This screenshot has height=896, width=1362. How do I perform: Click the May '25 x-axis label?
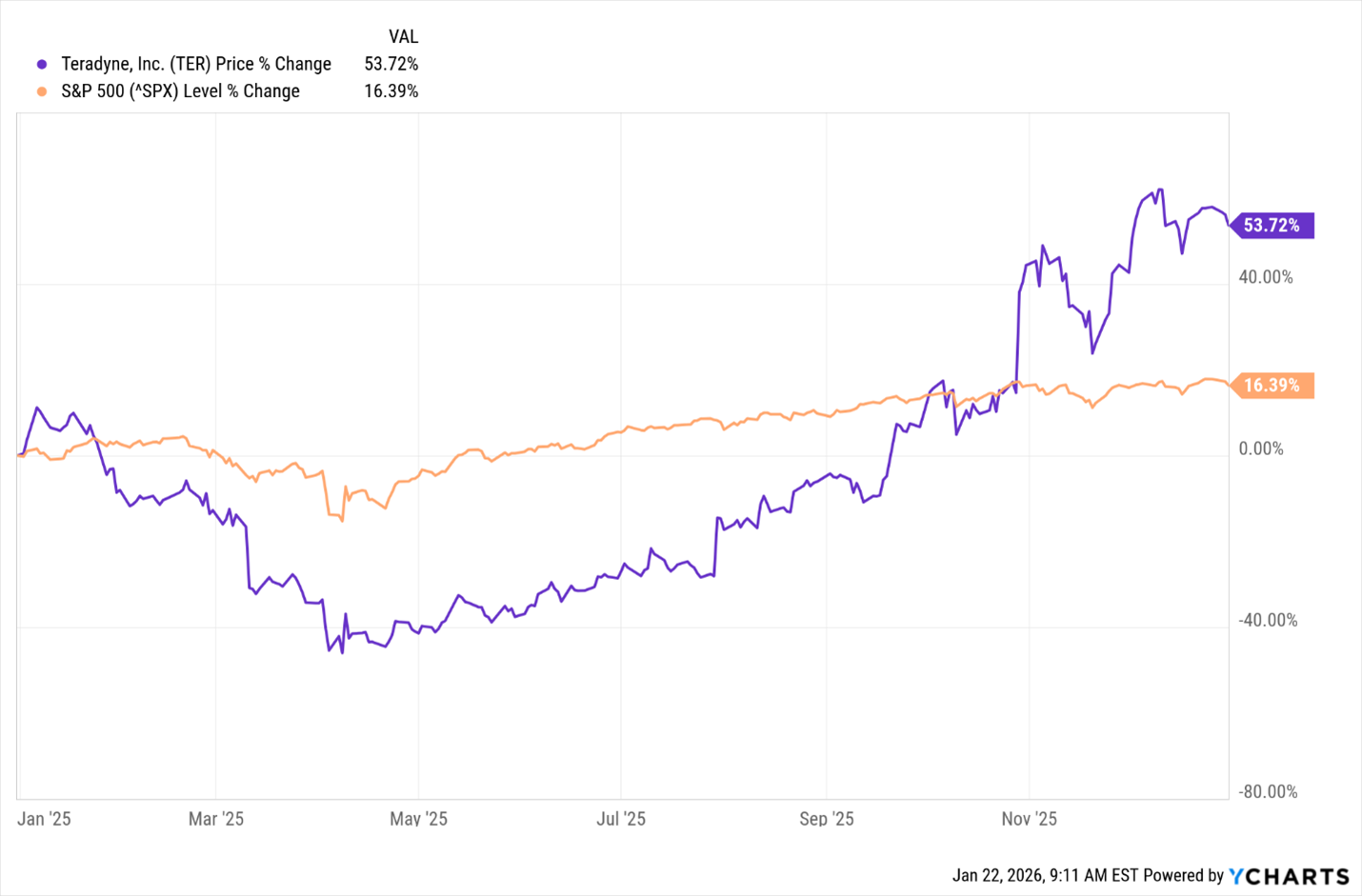point(418,819)
